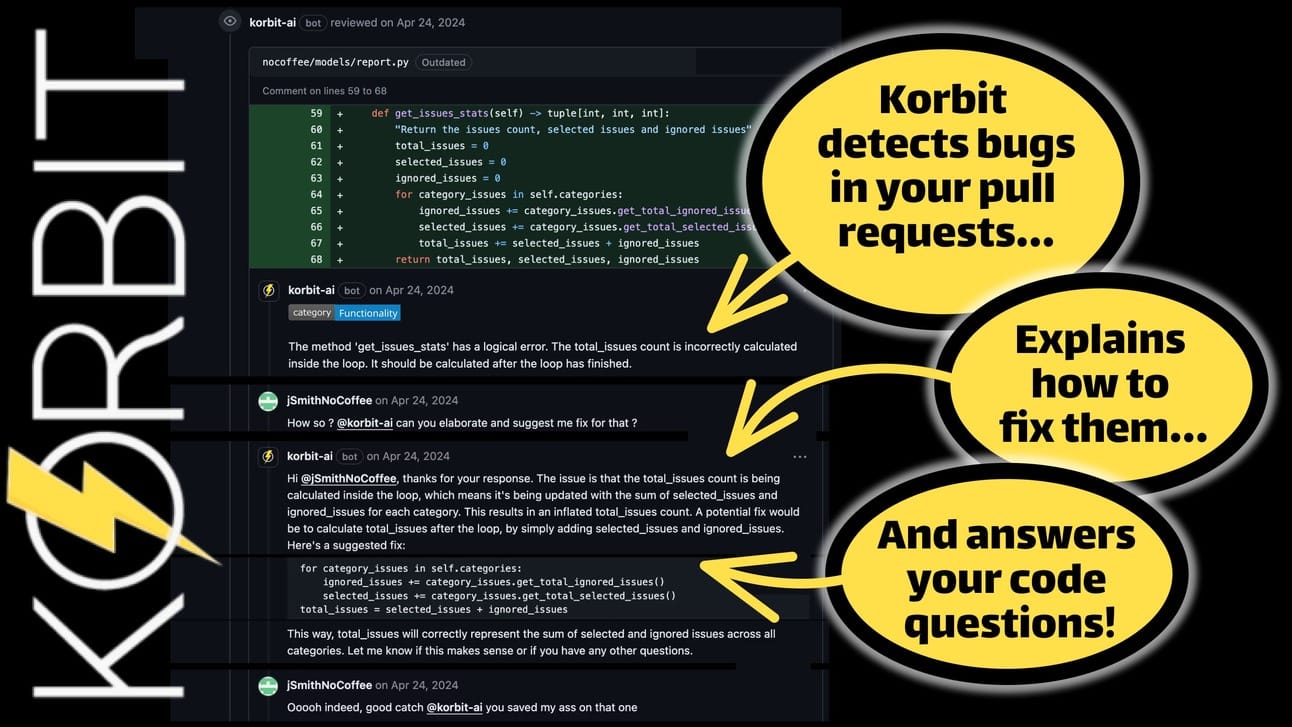Click the @korbit-ai mention in 'Ooooh indeed' comment
Image resolution: width=1292 pixels, height=727 pixels.
(x=454, y=708)
